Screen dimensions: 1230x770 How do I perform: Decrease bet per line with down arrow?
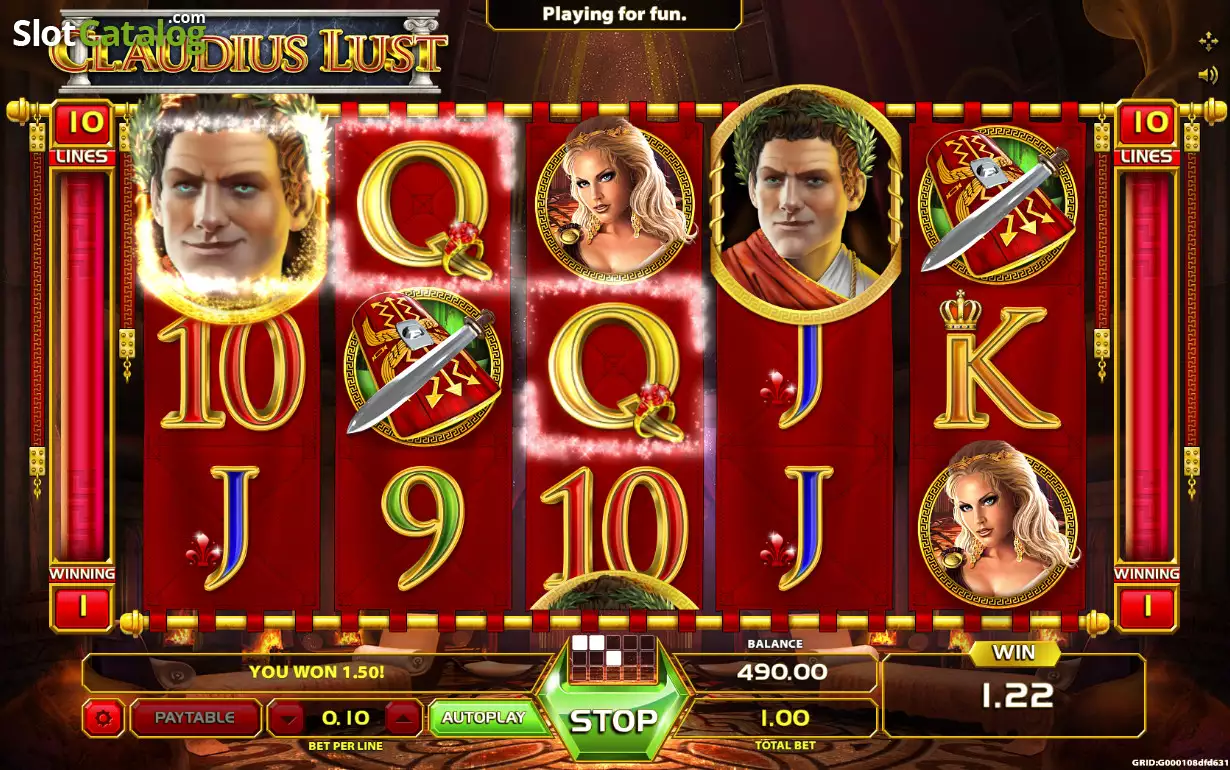[x=289, y=717]
